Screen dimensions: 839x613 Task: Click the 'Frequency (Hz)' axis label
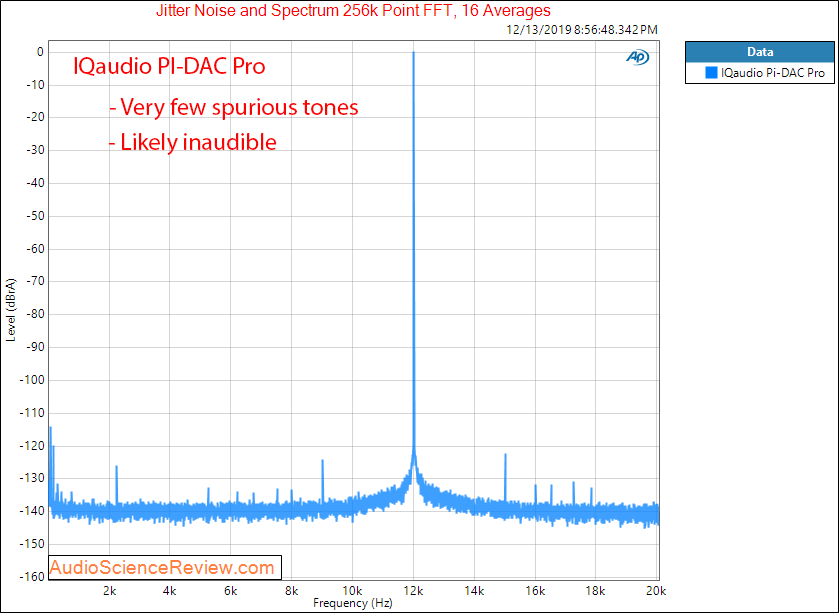[353, 603]
